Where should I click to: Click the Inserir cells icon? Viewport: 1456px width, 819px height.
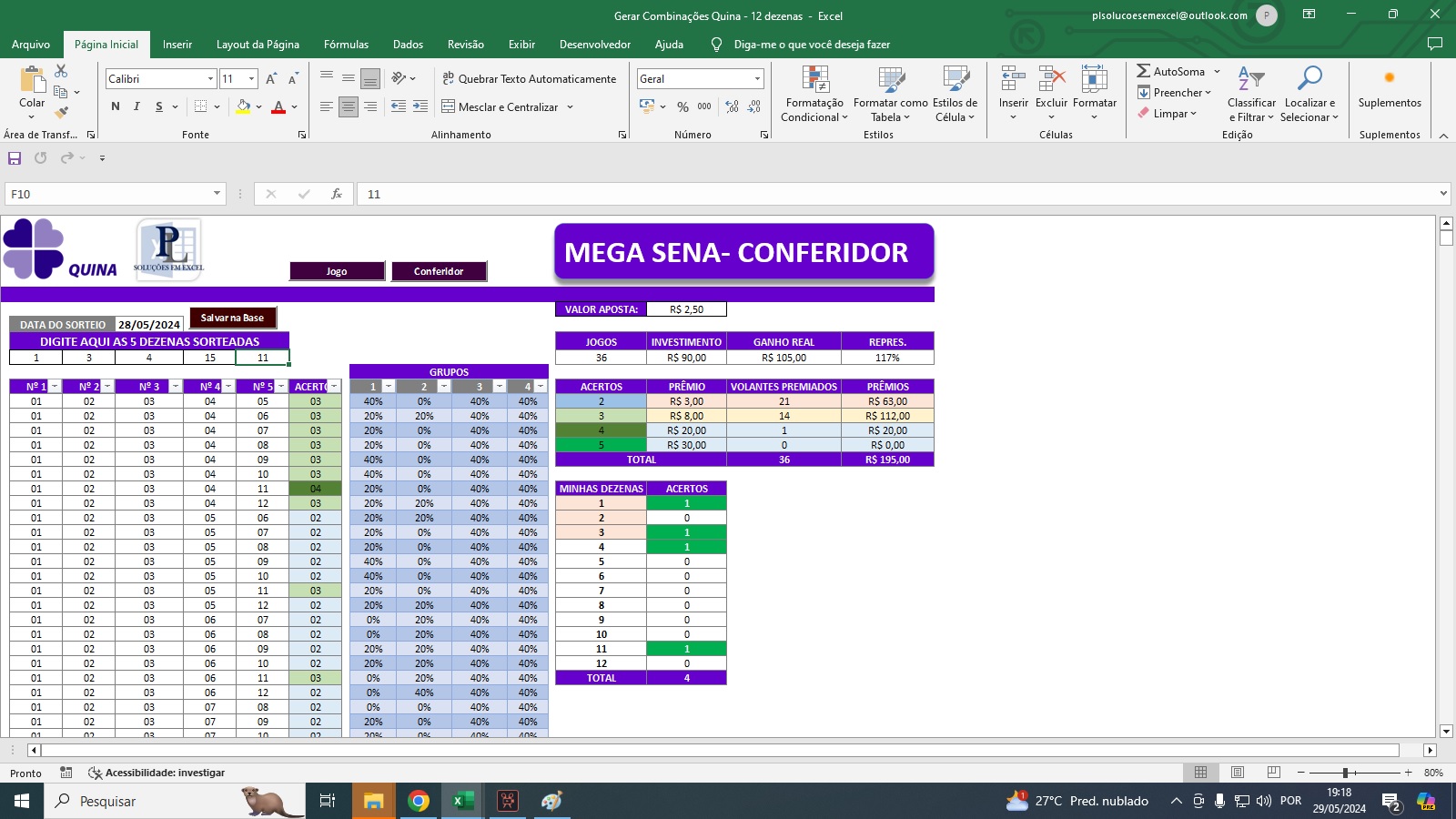1013,79
